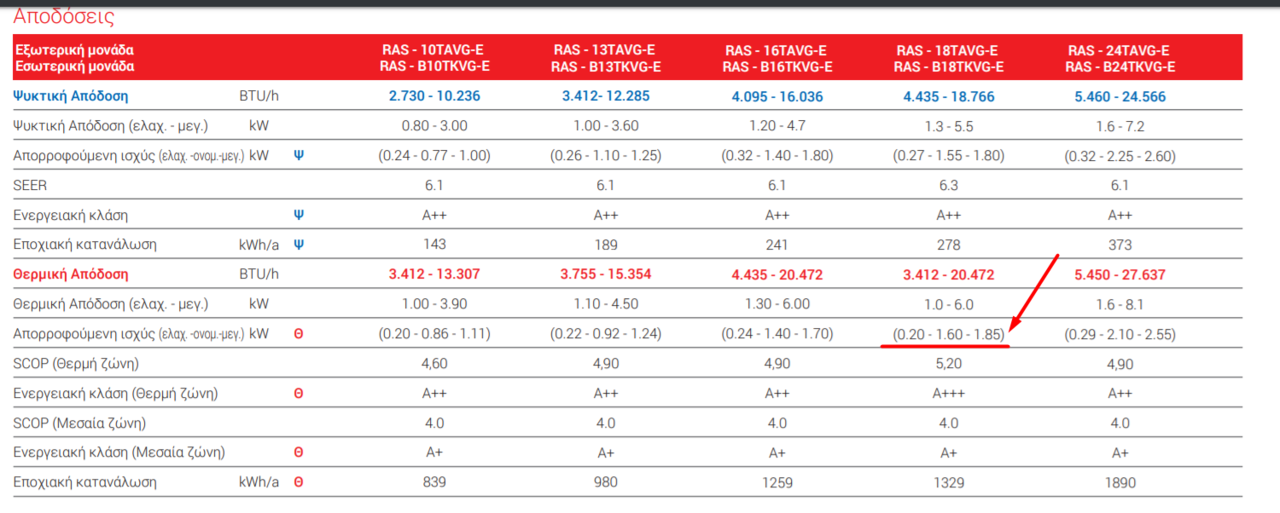
Task: Click the power value "(0.32 - 2.25 - 2.60)"
Action: coord(1120,156)
